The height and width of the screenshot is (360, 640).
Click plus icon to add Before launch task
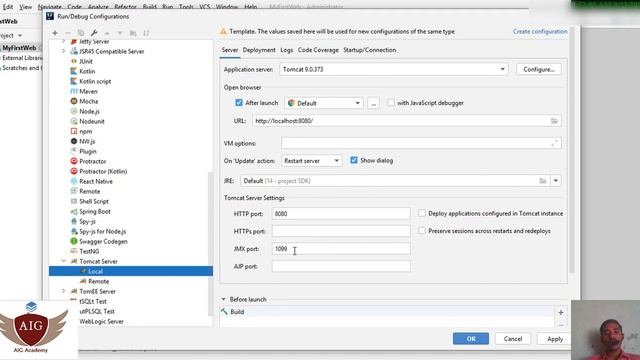pyautogui.click(x=561, y=312)
